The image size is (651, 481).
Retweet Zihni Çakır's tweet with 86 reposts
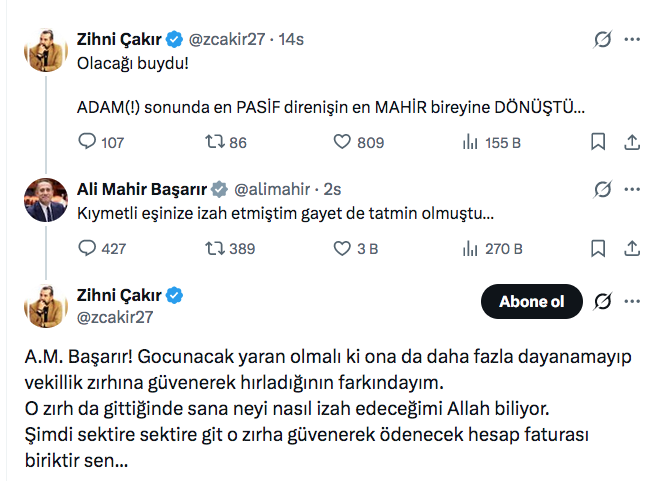(x=214, y=143)
